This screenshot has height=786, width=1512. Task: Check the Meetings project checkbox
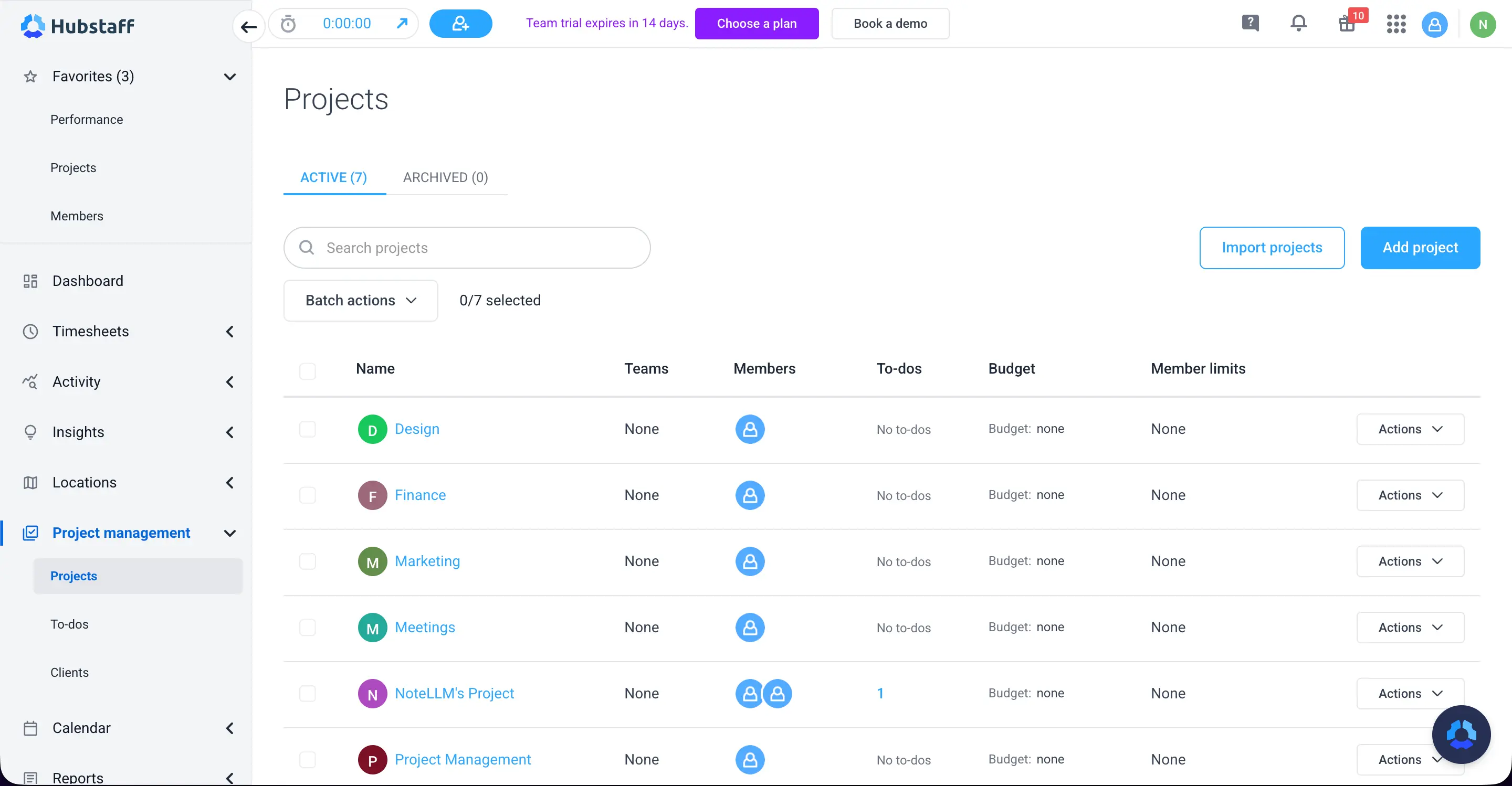308,628
